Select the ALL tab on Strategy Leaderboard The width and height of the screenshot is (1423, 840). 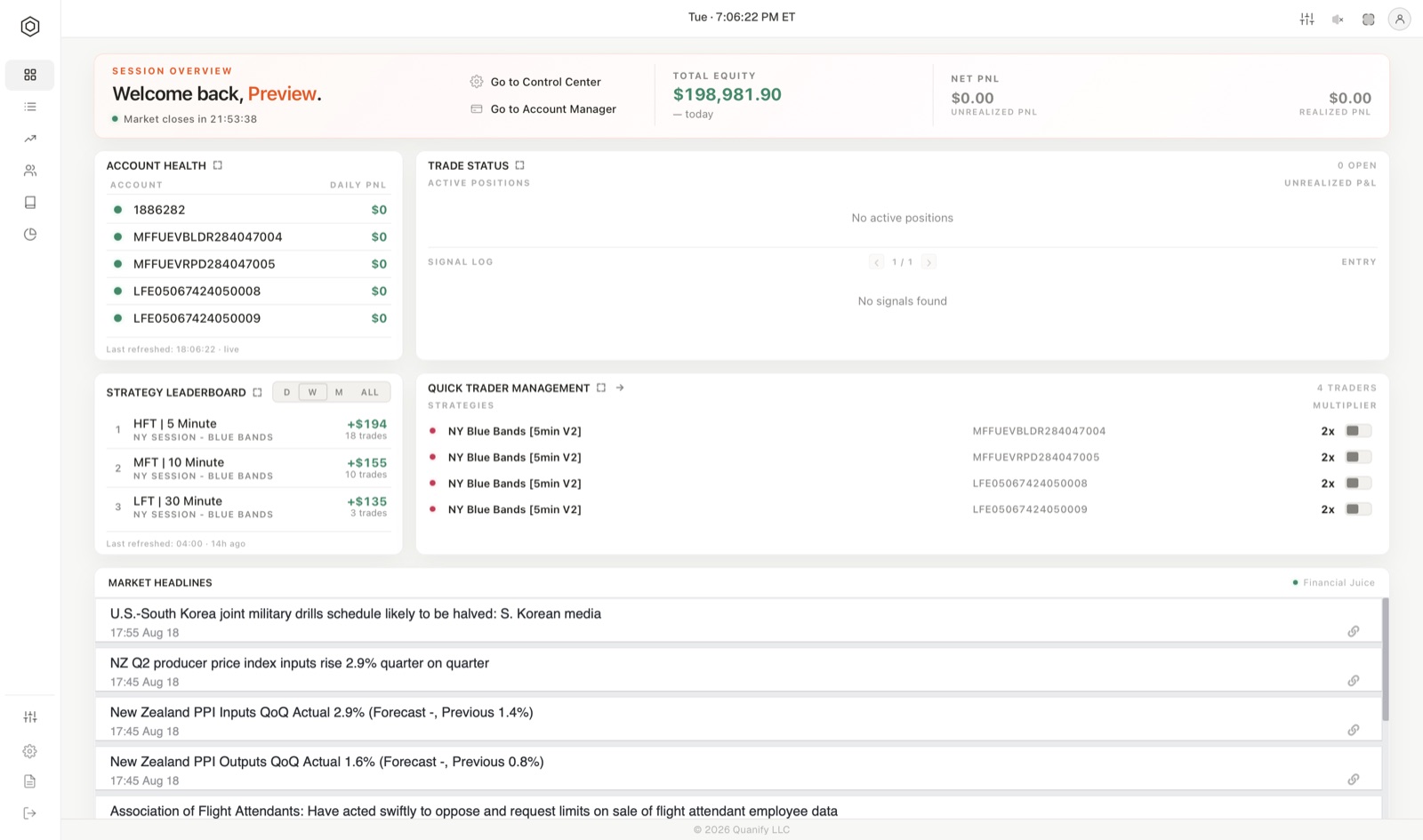pyautogui.click(x=370, y=392)
